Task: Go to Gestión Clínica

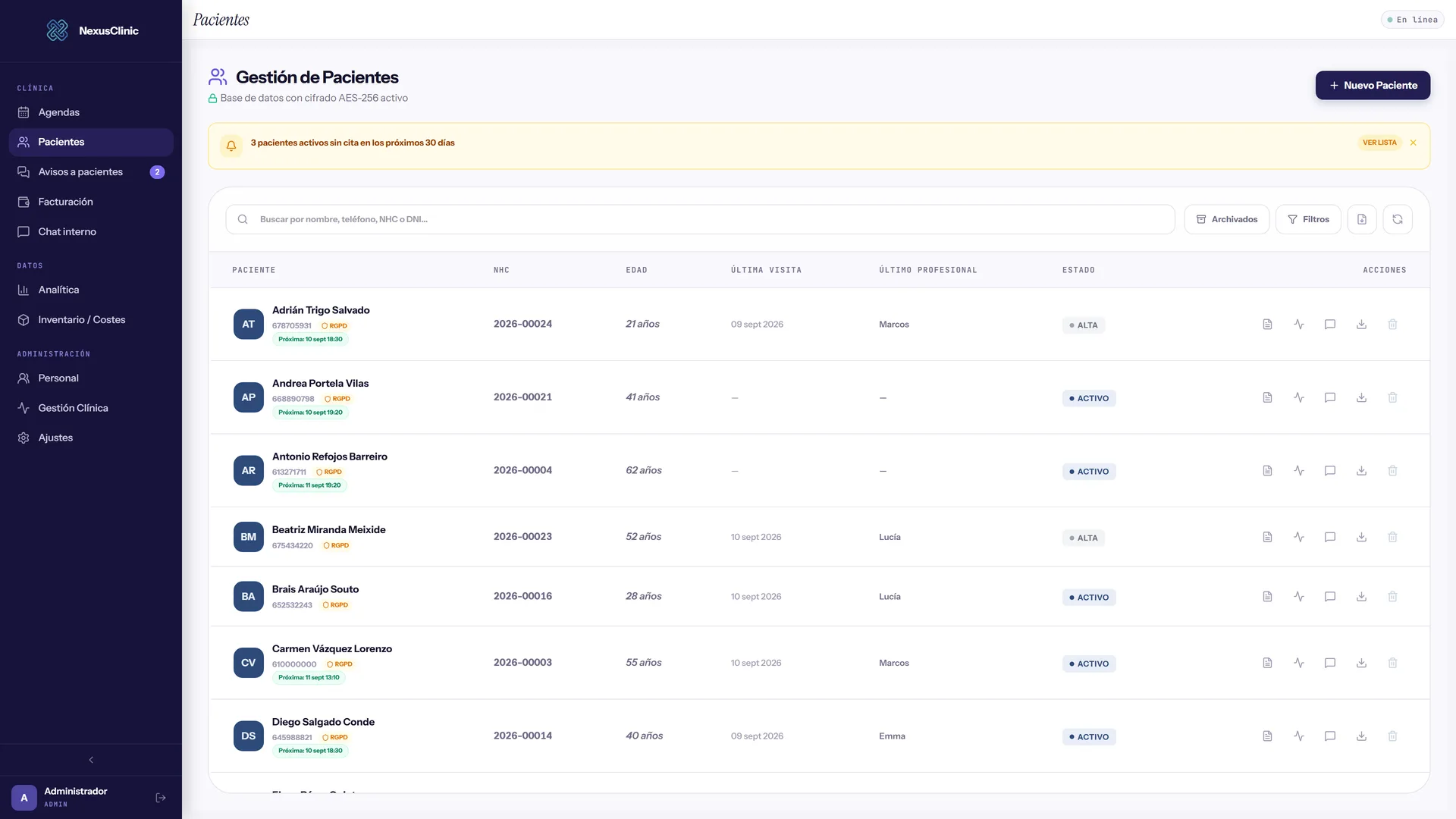Action: pyautogui.click(x=91, y=408)
